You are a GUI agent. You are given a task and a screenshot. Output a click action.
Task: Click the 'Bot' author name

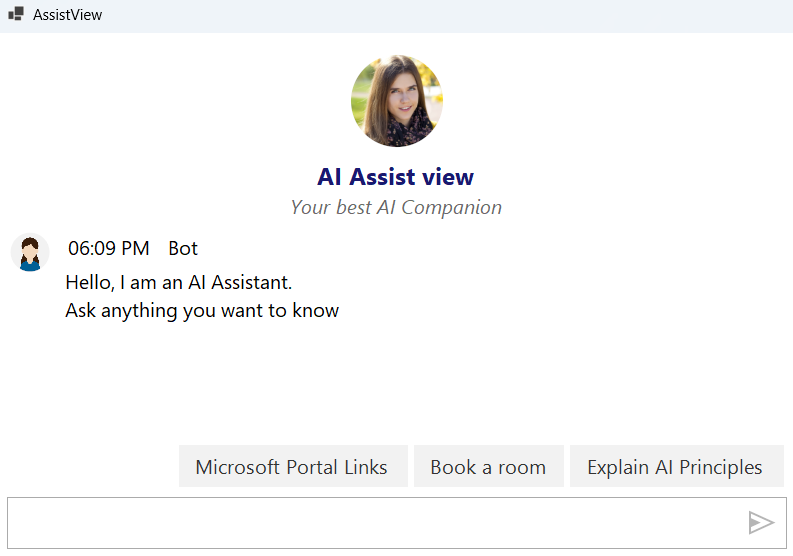click(x=183, y=248)
